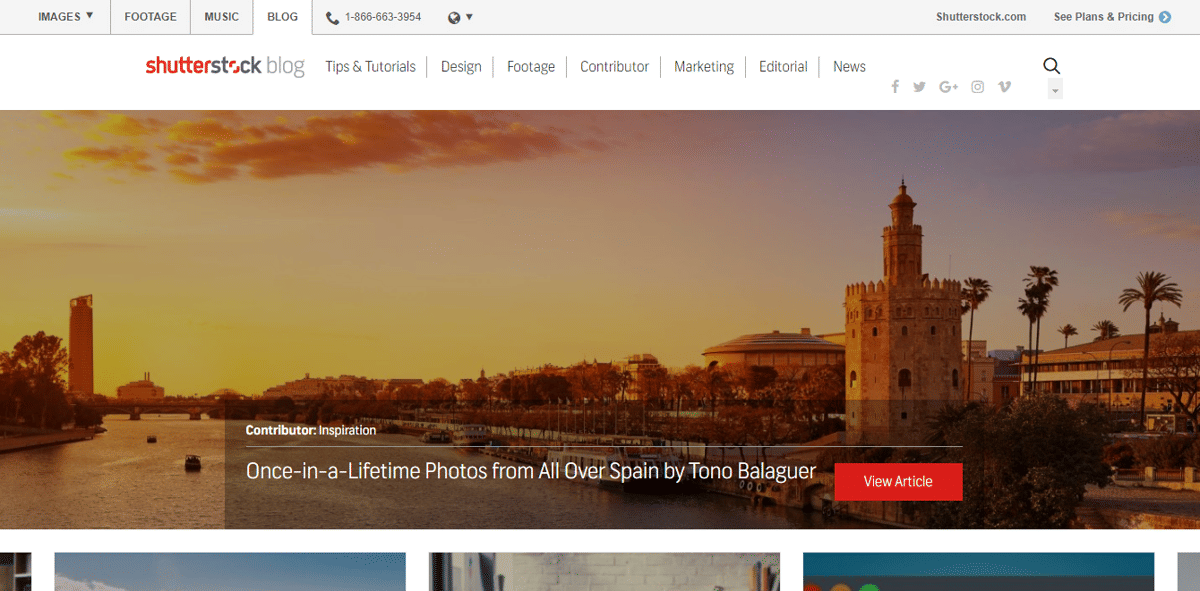Open the Vimeo social icon
The image size is (1200, 591).
1004,87
